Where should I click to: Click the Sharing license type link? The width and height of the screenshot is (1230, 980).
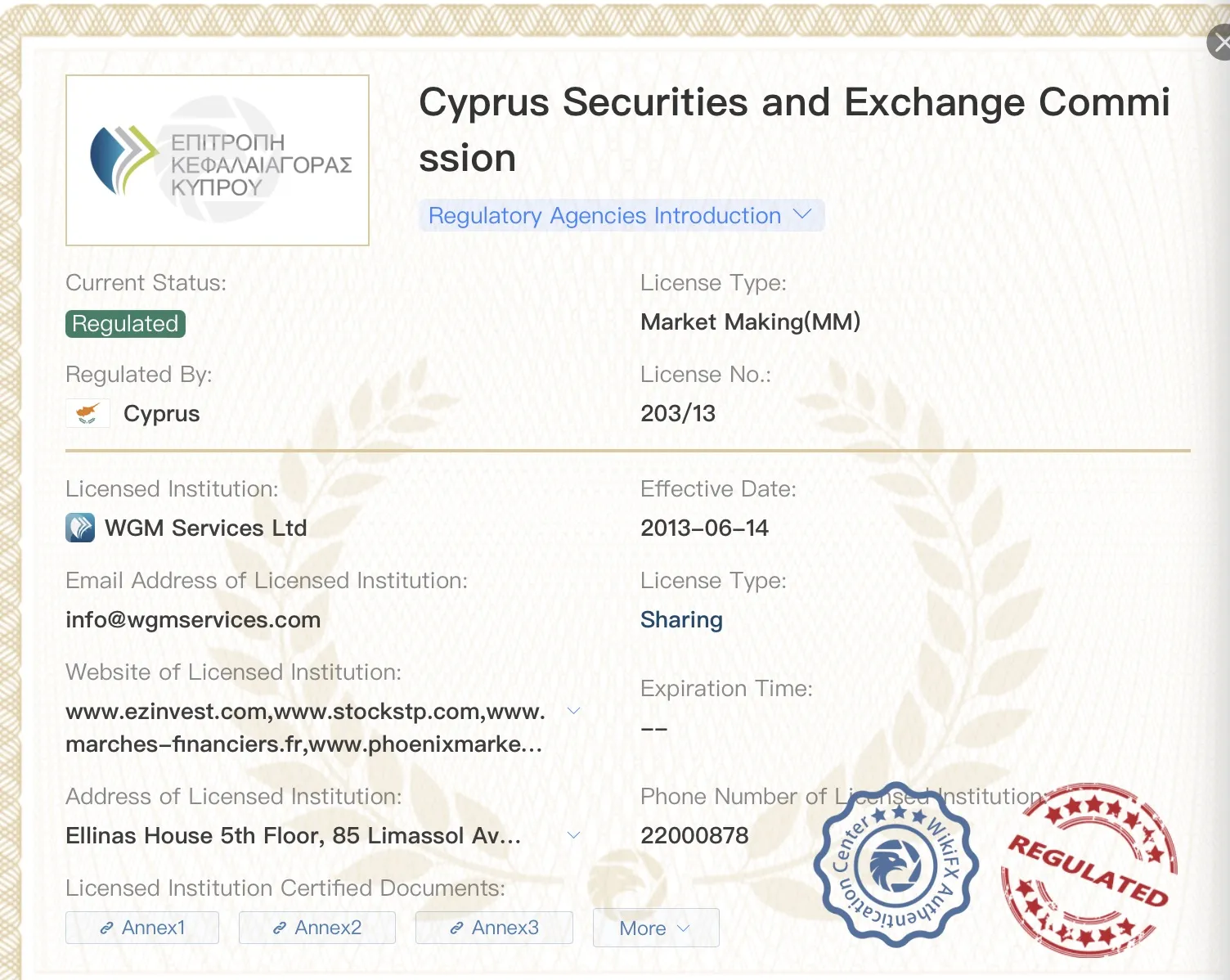click(681, 619)
